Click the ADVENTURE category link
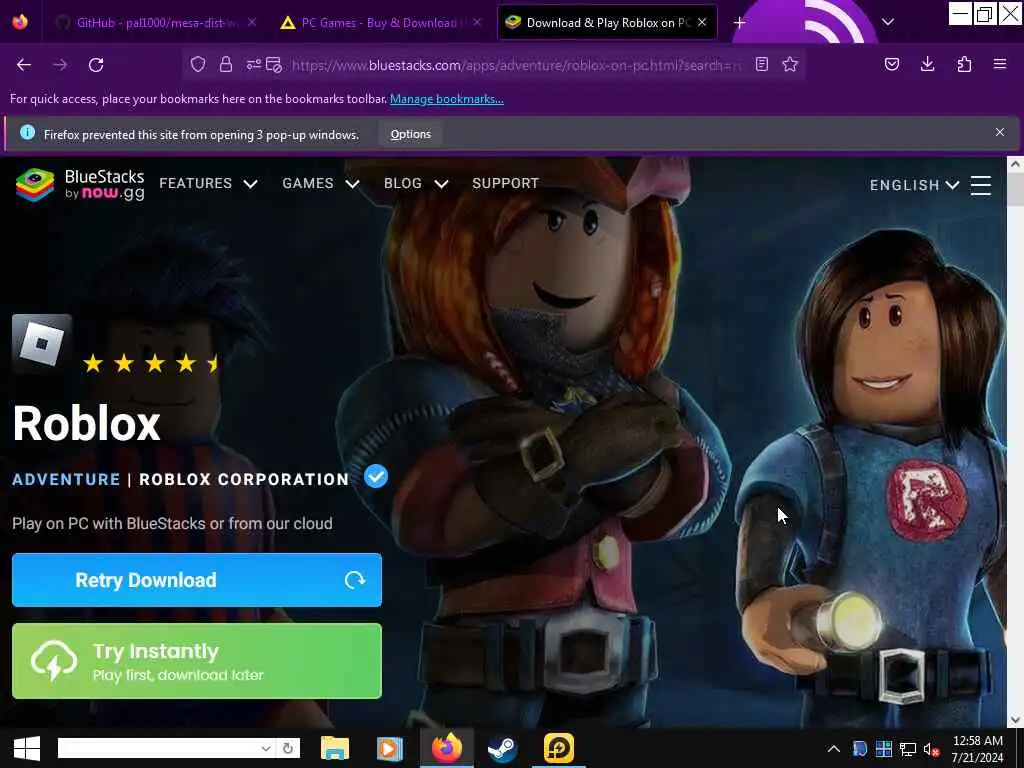The width and height of the screenshot is (1024, 768). pyautogui.click(x=67, y=479)
